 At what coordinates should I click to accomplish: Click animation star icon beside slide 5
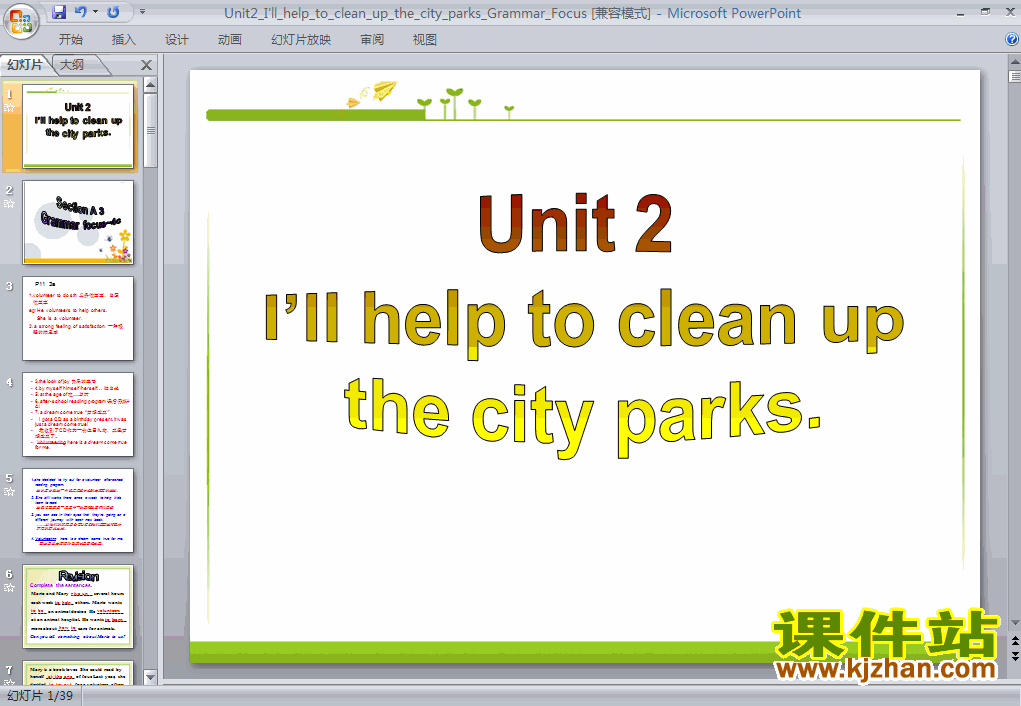pos(9,492)
